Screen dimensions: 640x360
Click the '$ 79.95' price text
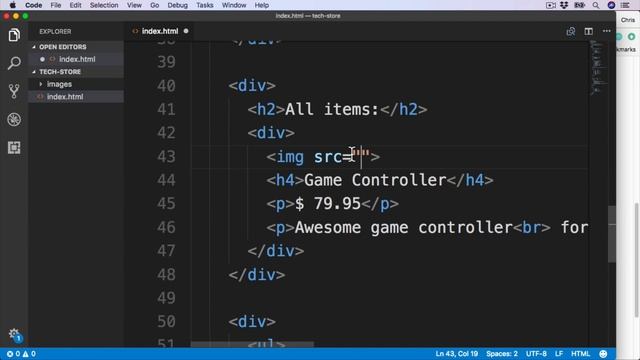pyautogui.click(x=328, y=204)
